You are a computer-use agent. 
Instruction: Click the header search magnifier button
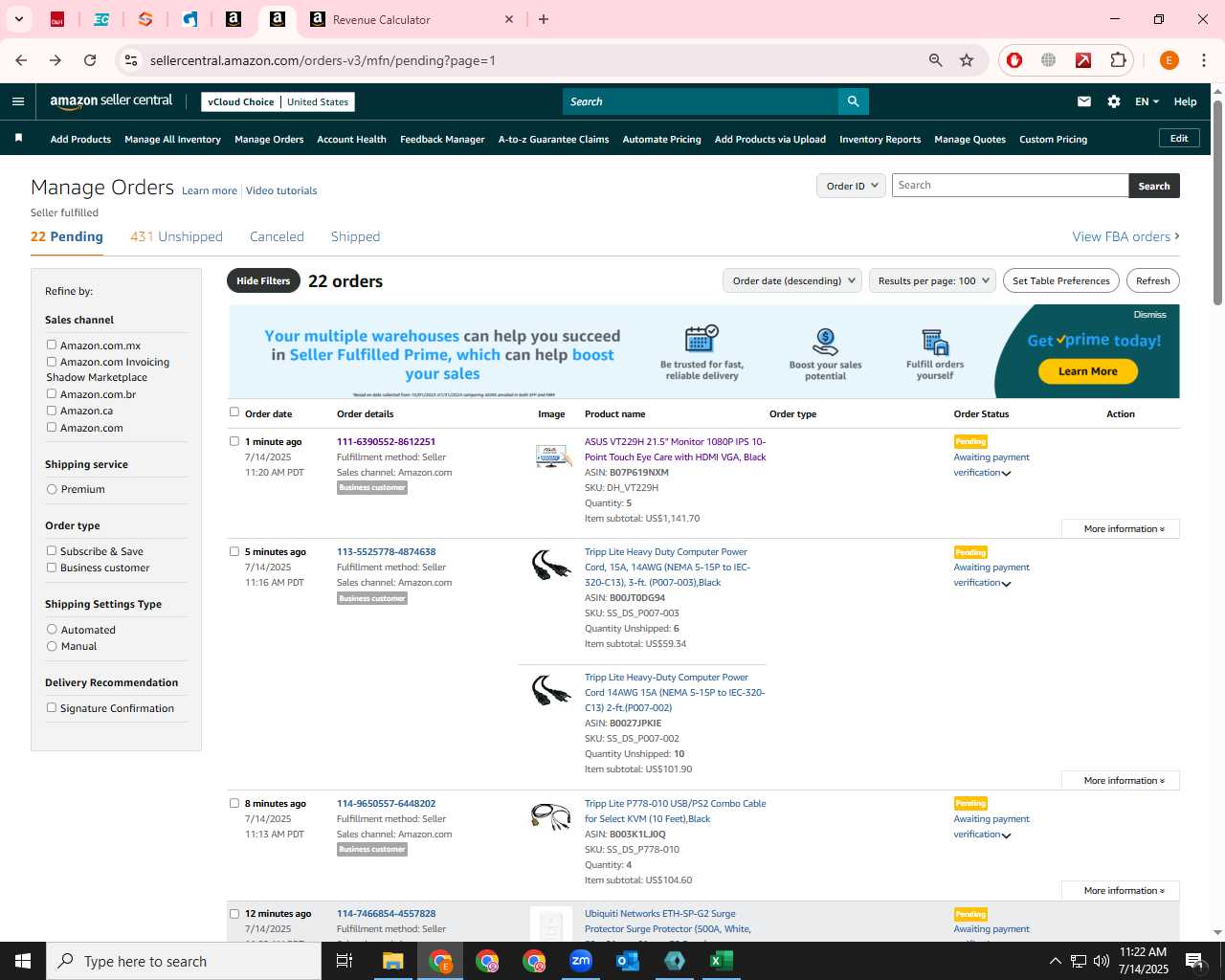(853, 101)
